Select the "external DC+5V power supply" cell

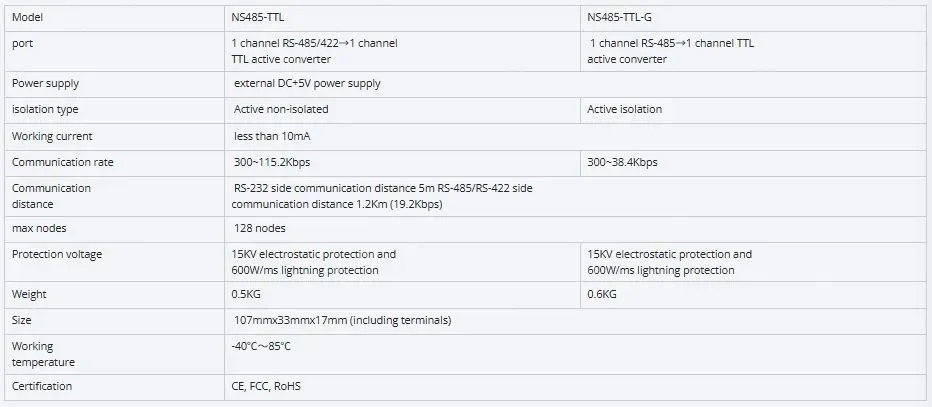tap(307, 84)
